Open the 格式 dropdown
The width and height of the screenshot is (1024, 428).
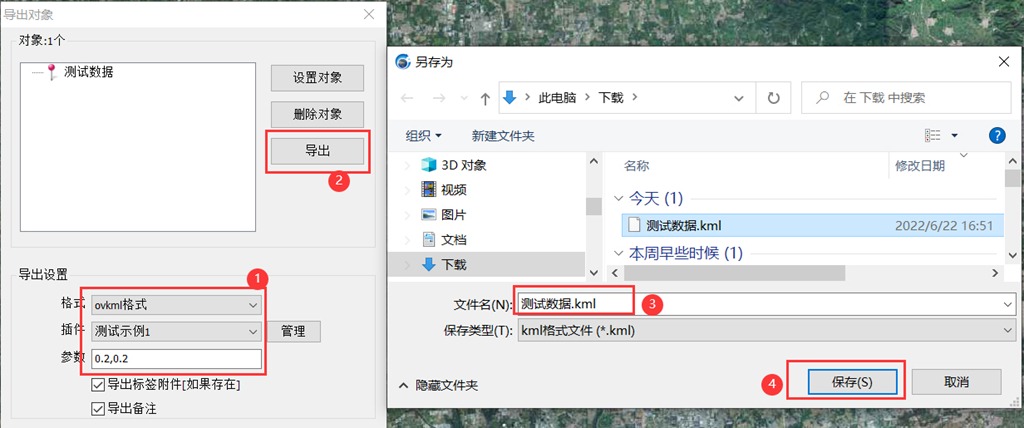pyautogui.click(x=176, y=304)
